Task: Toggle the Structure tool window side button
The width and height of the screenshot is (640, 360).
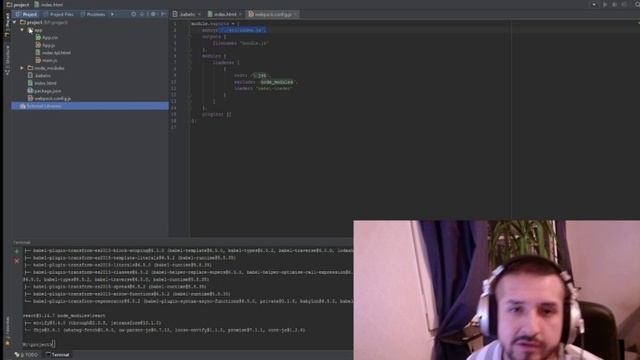Action: pyautogui.click(x=7, y=60)
